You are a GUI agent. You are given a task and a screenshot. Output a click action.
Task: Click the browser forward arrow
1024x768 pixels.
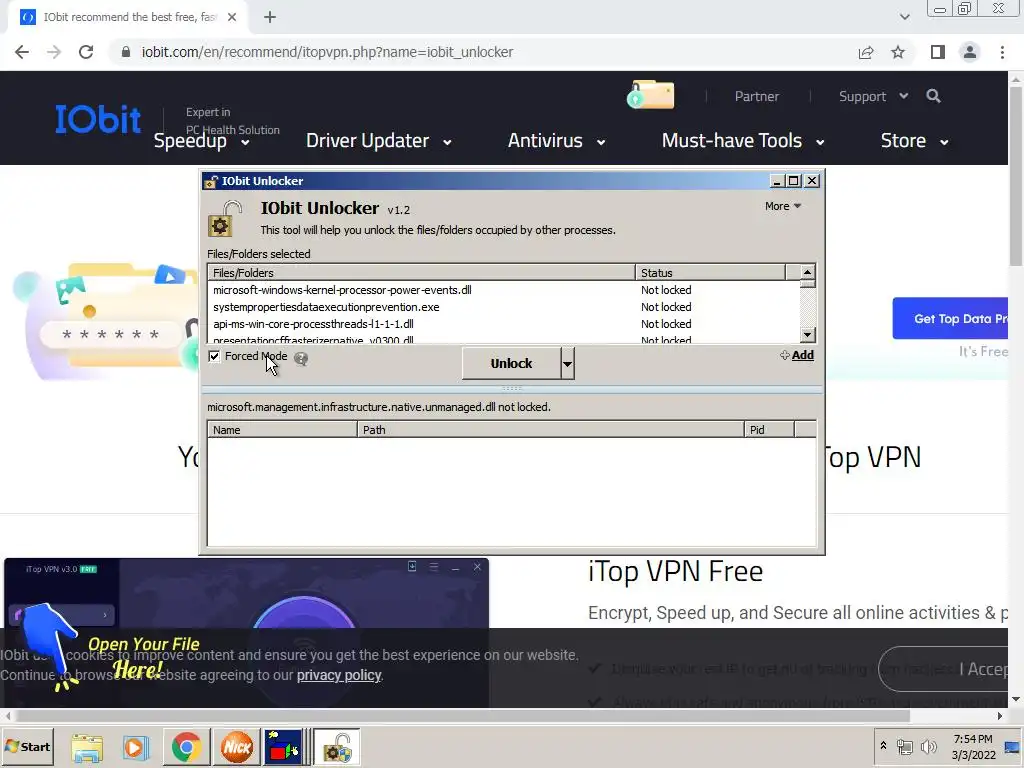click(54, 52)
